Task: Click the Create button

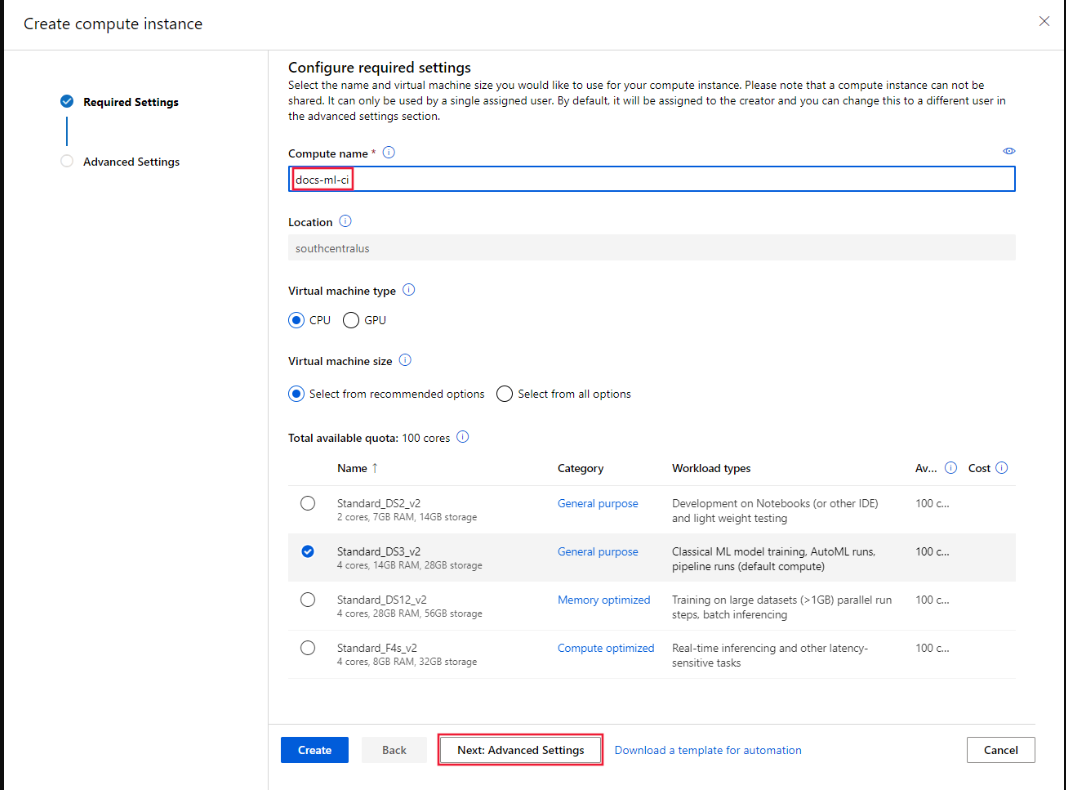Action: click(x=315, y=750)
